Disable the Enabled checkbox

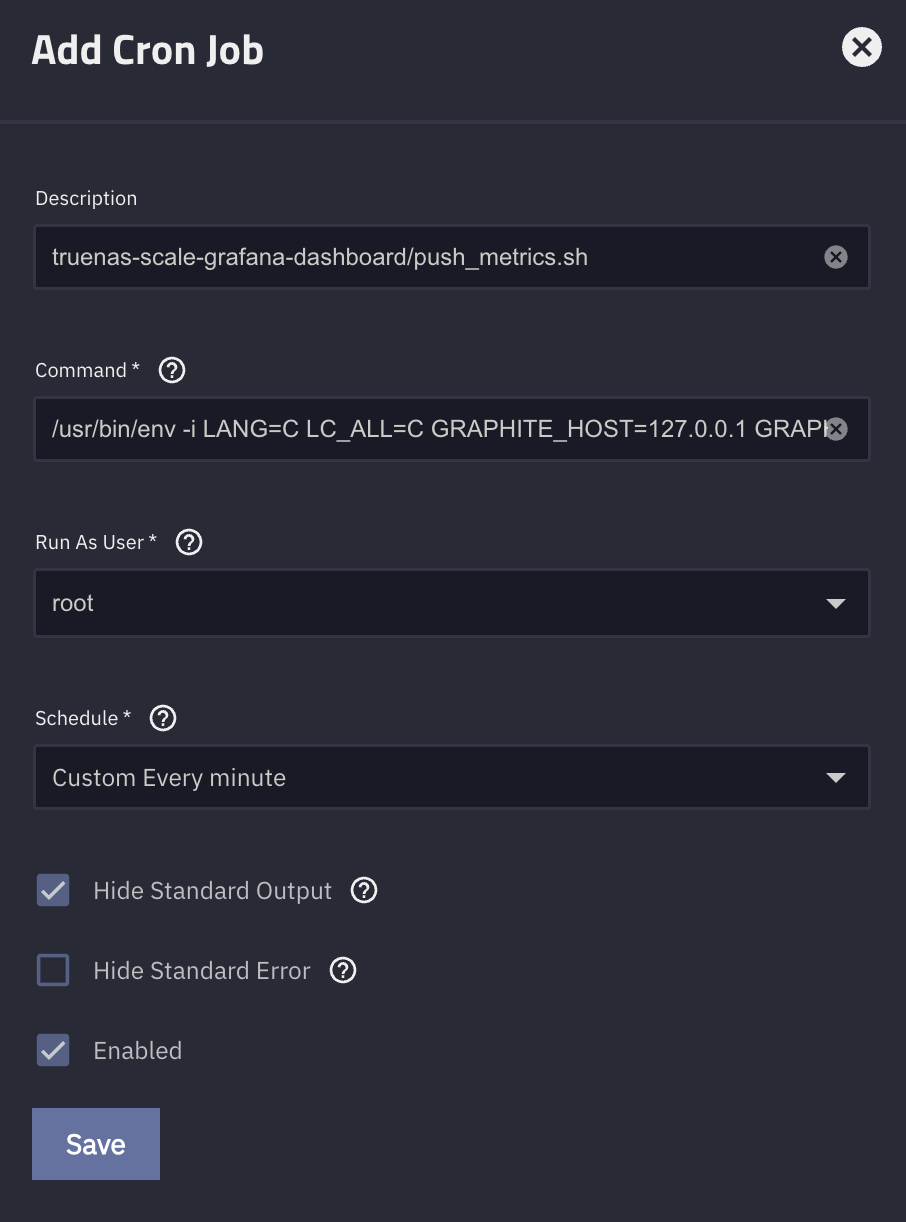[53, 1050]
